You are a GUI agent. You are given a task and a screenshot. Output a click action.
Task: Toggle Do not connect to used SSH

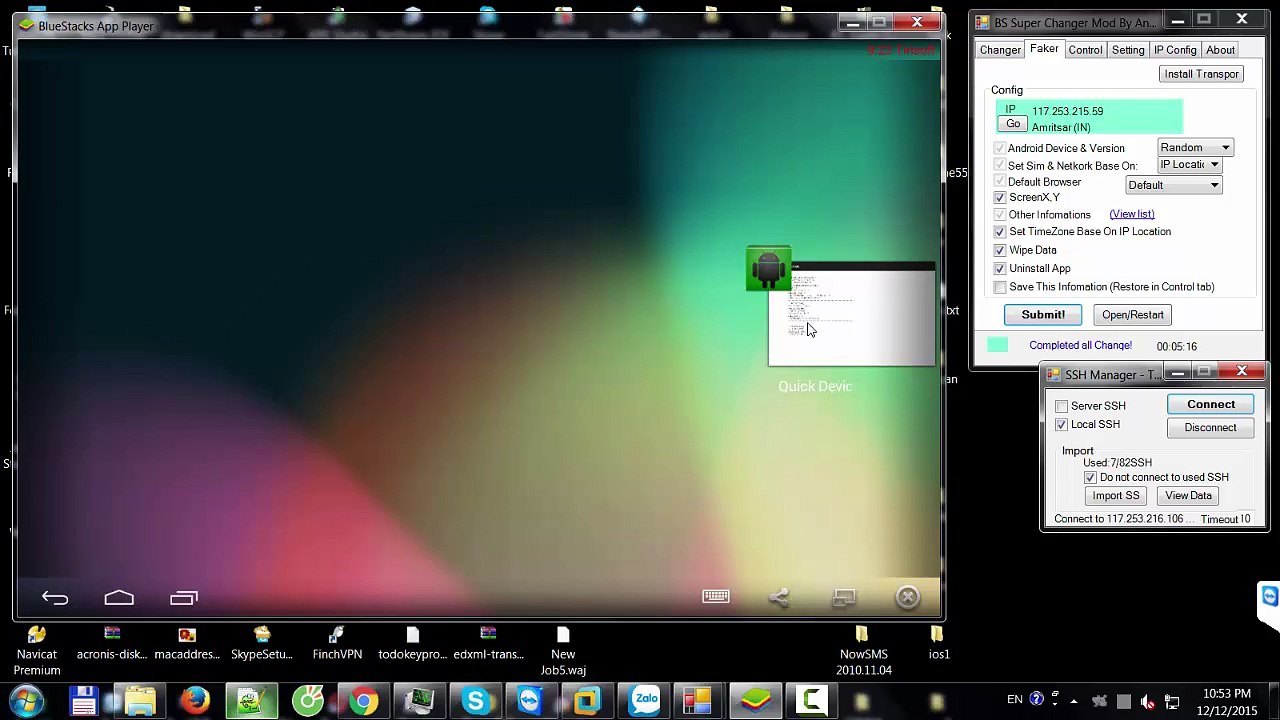[x=1090, y=478]
